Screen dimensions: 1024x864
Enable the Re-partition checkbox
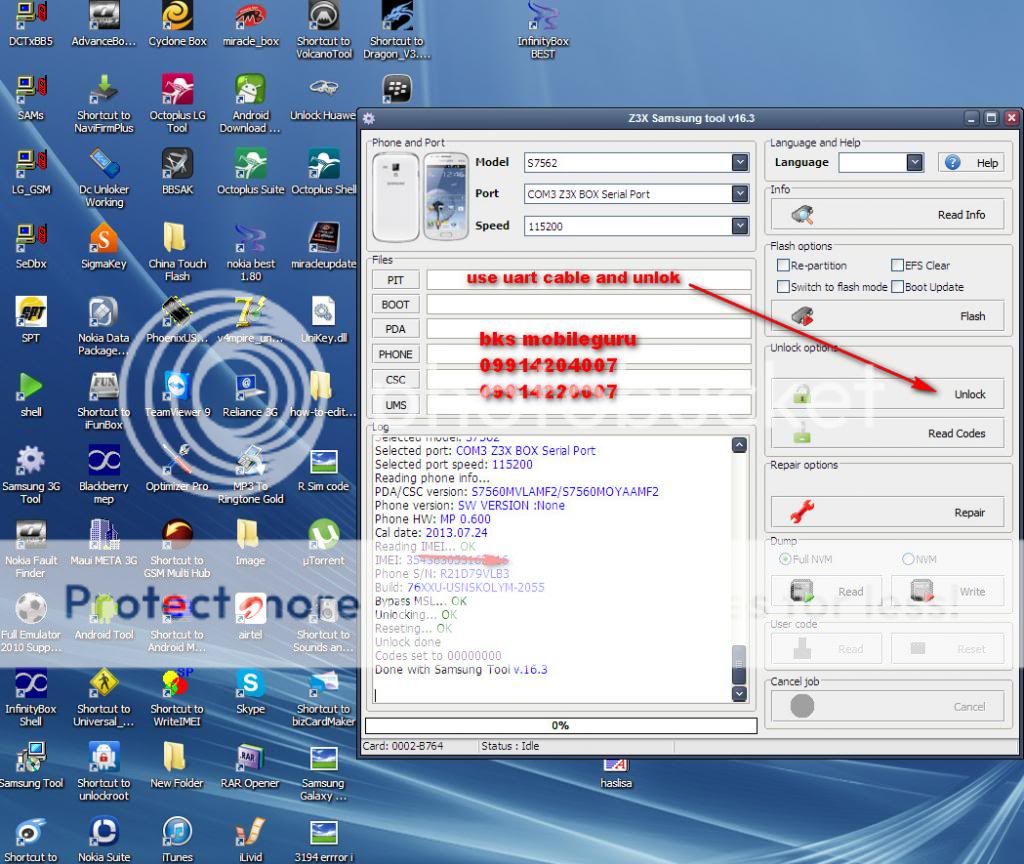pos(784,266)
